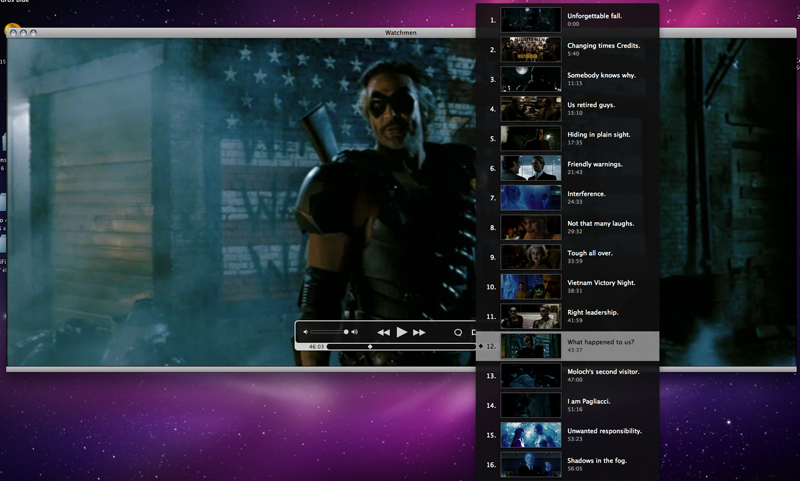The height and width of the screenshot is (481, 800).
Task: Open the 'Moloch's second visitor.' chapter thumbnail
Action: (x=531, y=375)
